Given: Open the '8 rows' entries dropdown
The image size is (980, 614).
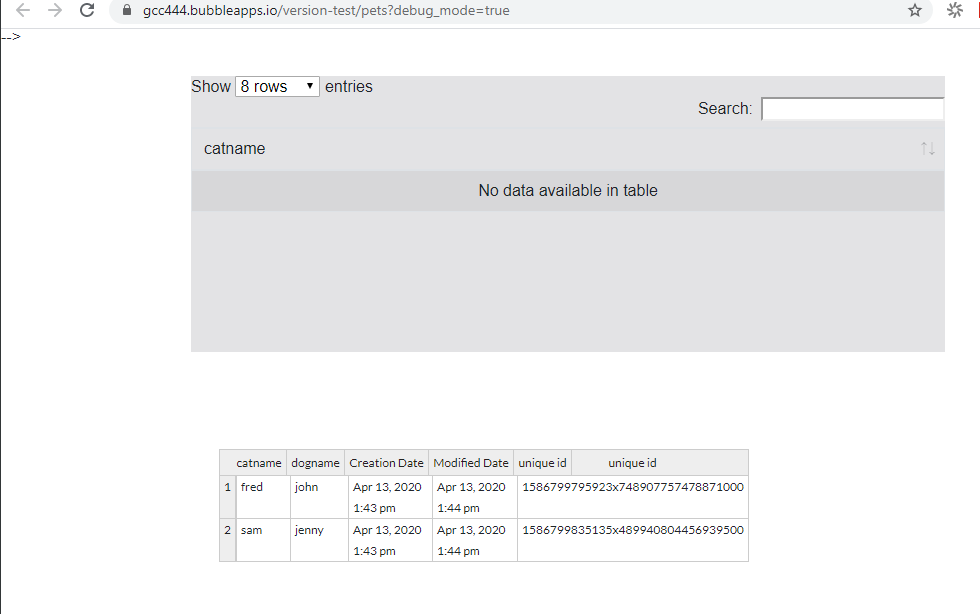Looking at the screenshot, I should tap(278, 86).
